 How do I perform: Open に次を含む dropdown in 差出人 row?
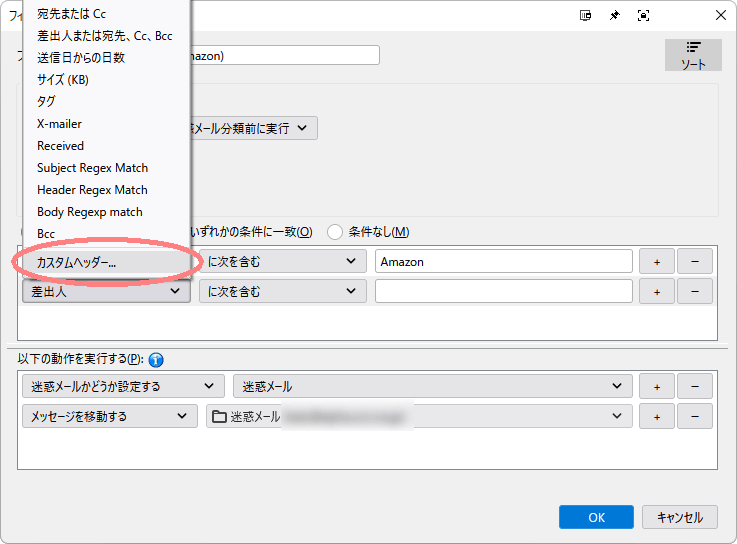[282, 291]
